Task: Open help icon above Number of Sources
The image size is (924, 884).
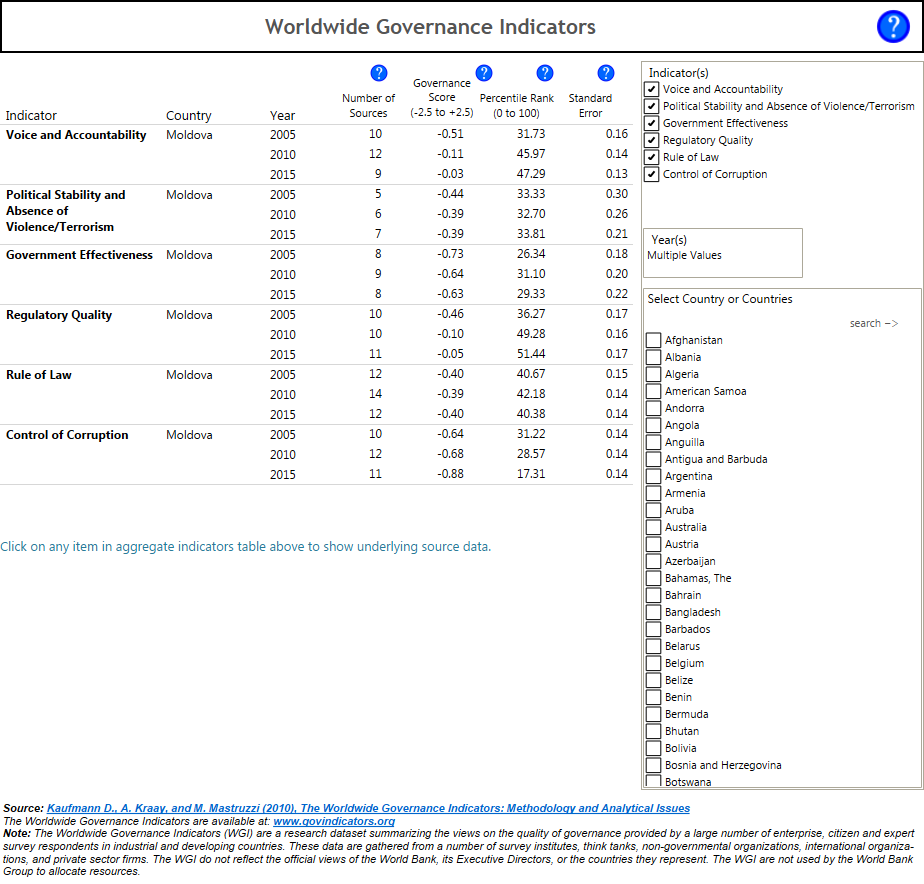Action: point(378,73)
